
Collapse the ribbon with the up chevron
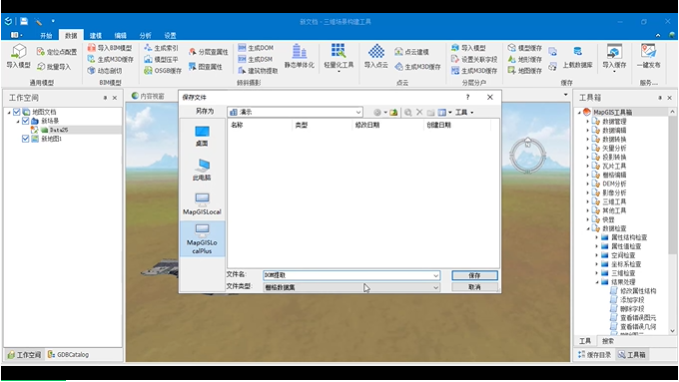[658, 35]
